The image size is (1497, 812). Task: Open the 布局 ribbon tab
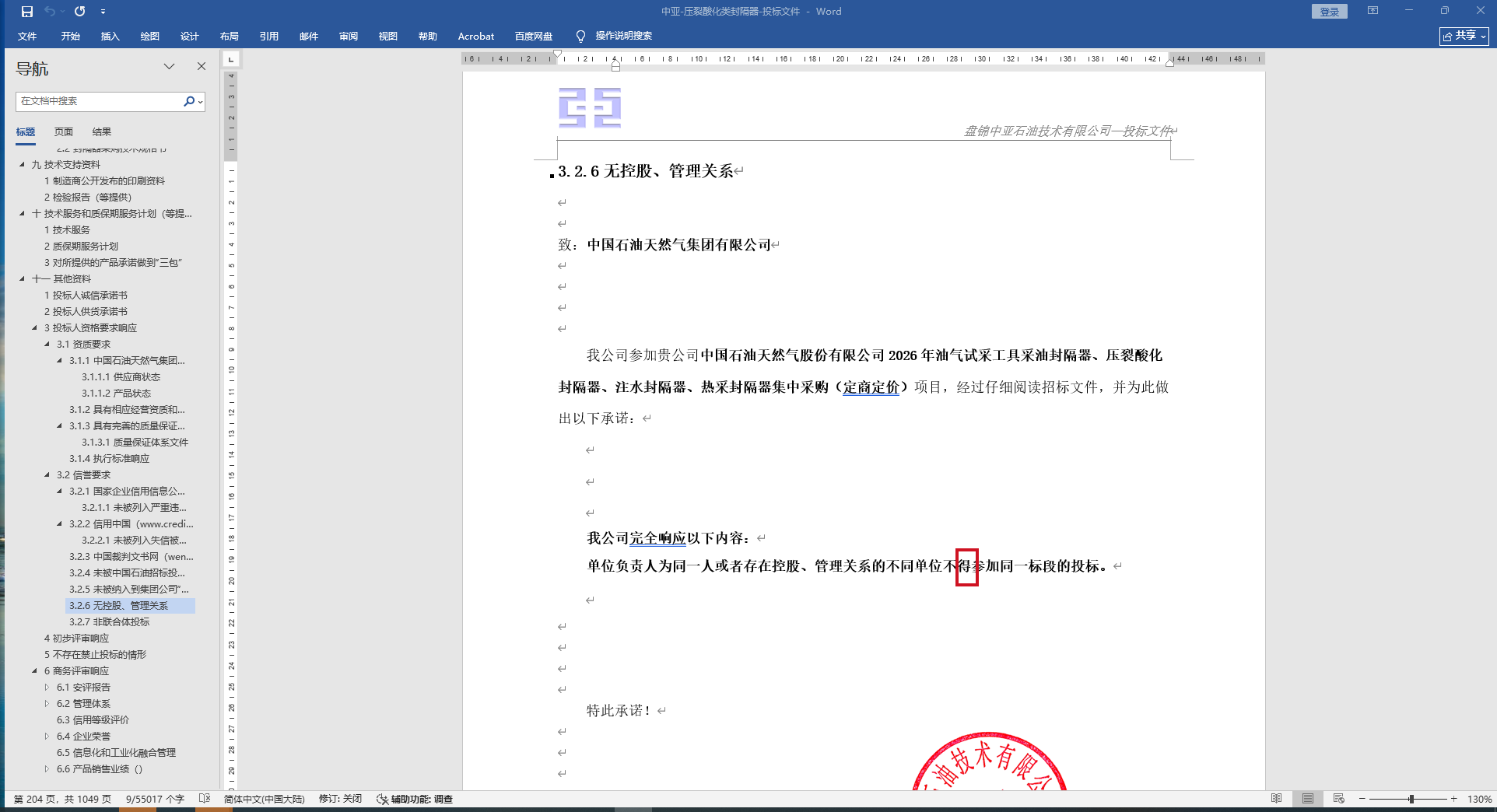coord(230,37)
